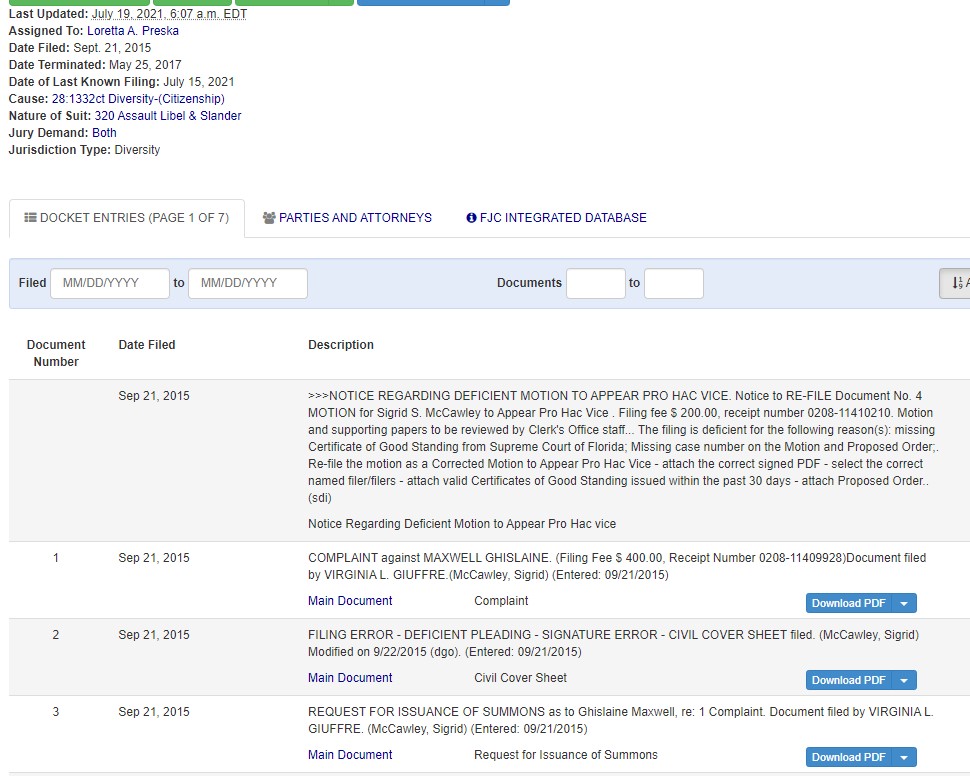
Task: Click the sort order button icon
Action: point(956,283)
